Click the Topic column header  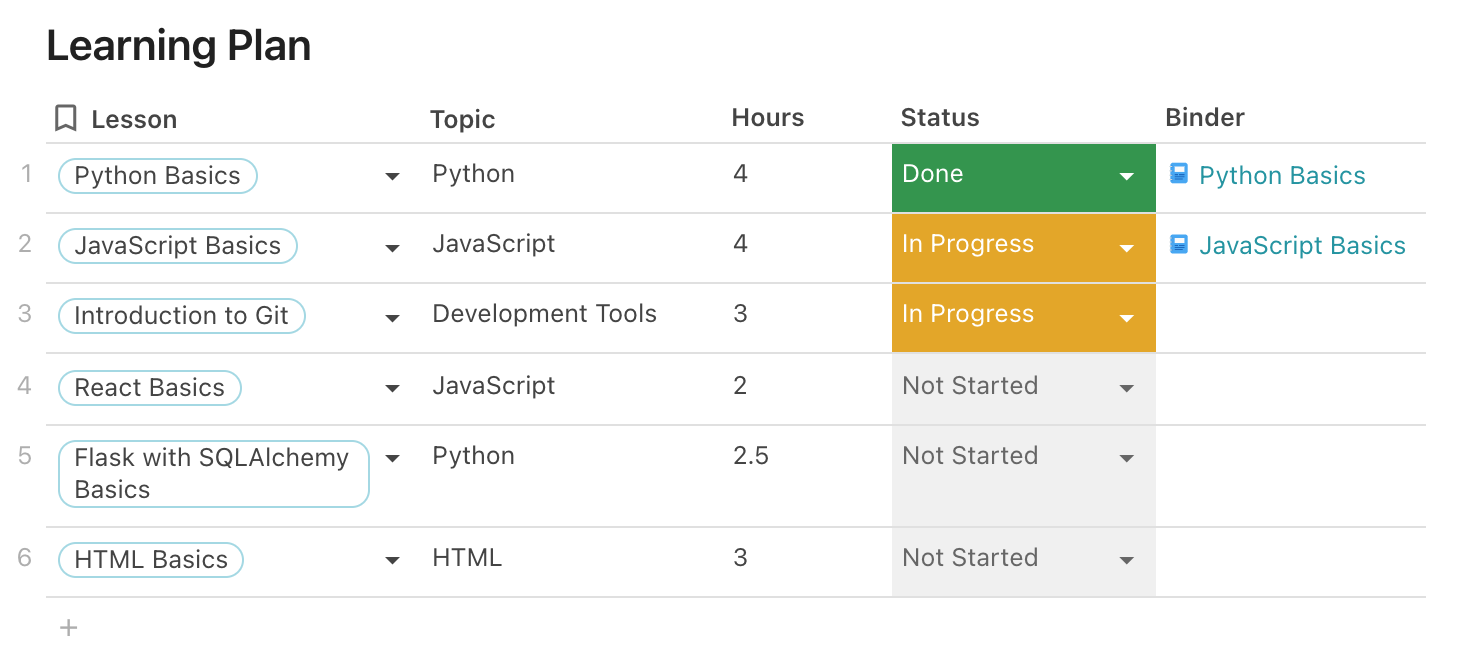(462, 119)
